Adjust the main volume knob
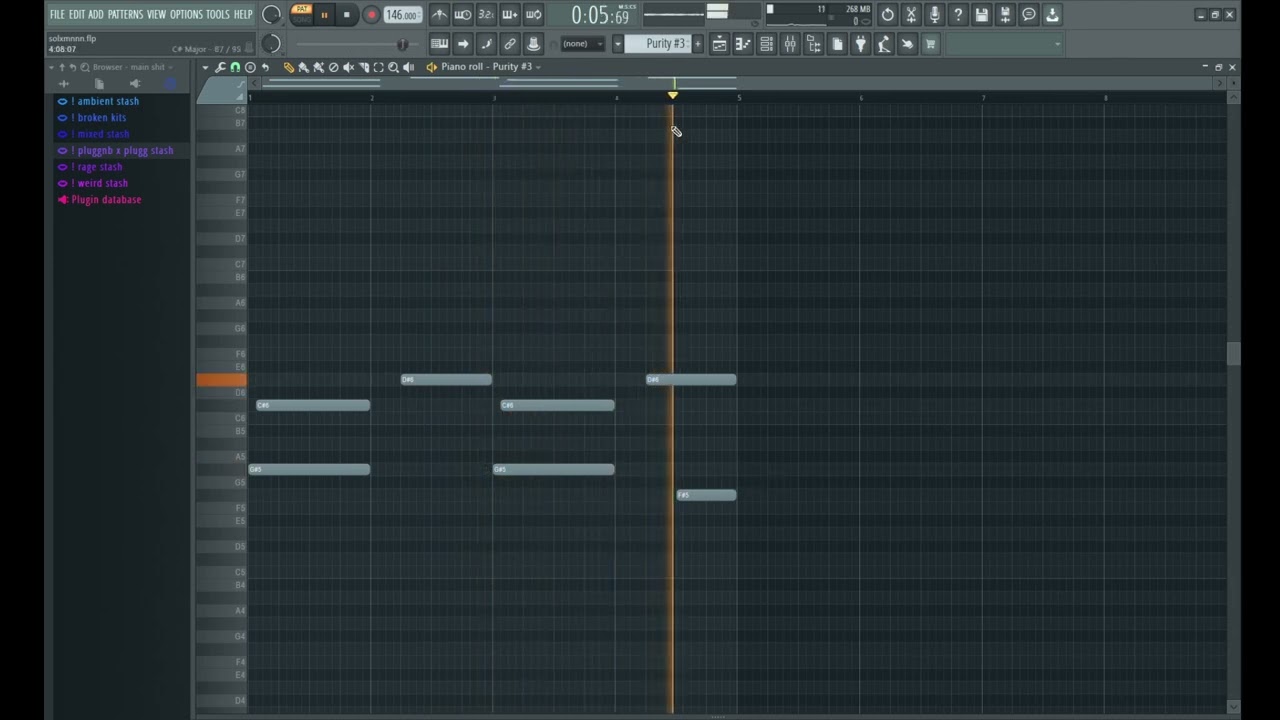The image size is (1280, 720). pyautogui.click(x=271, y=15)
